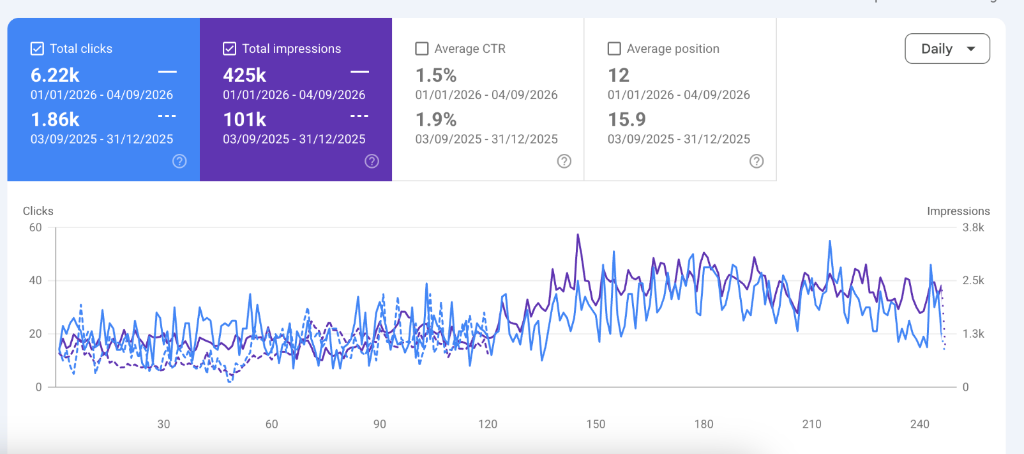The image size is (1024, 454).
Task: Click the 40 clicks axis label
Action: point(35,281)
